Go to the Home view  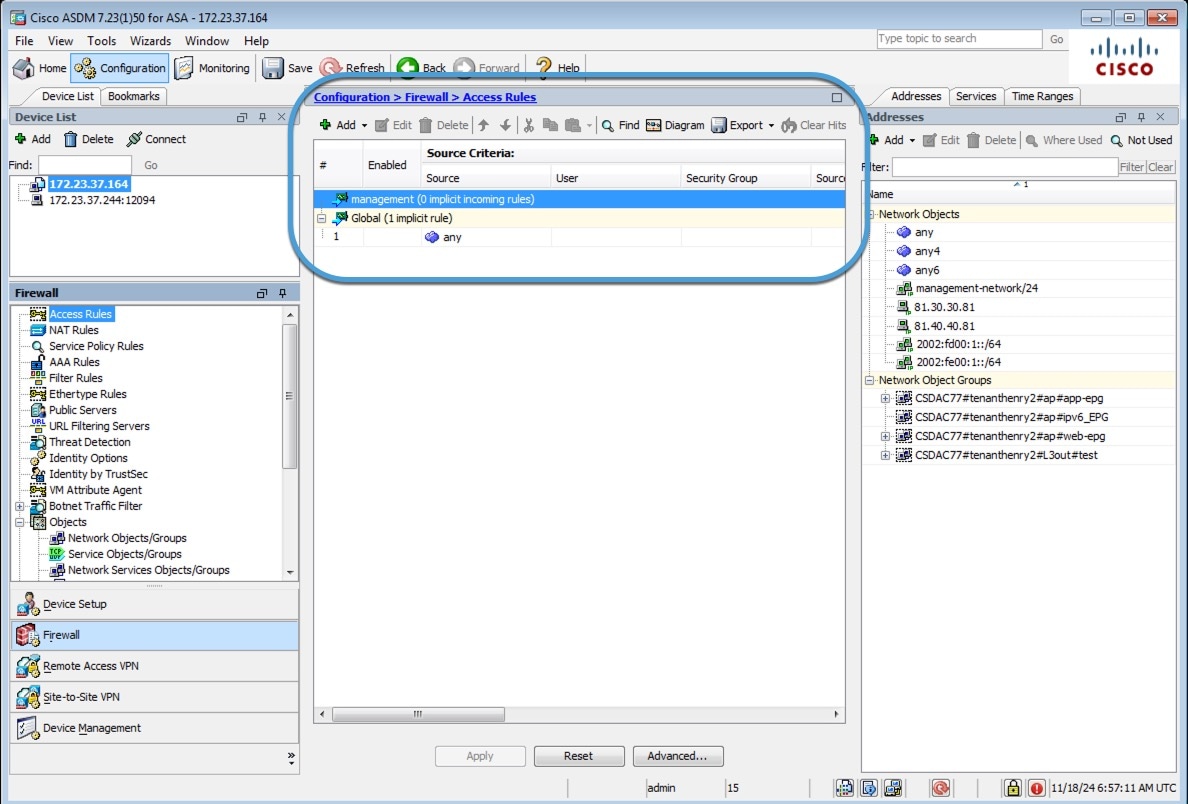click(40, 68)
